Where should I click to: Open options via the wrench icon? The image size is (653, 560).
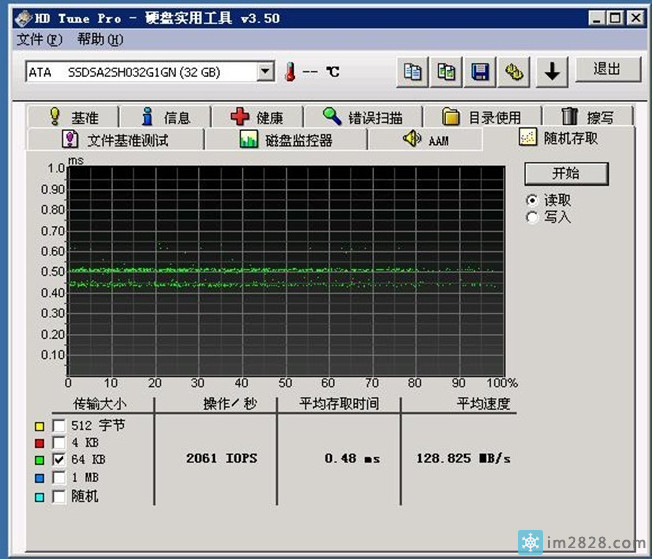click(x=514, y=72)
